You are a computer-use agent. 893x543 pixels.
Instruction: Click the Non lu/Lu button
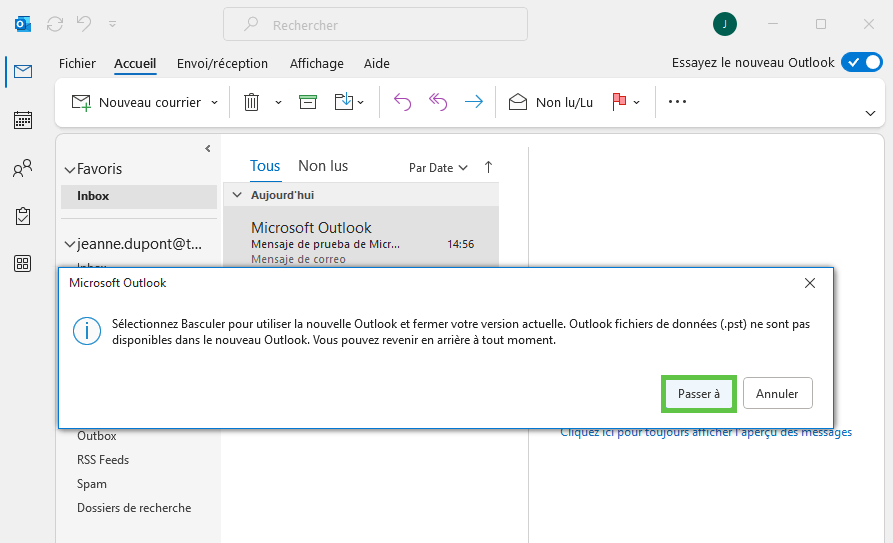(x=550, y=102)
